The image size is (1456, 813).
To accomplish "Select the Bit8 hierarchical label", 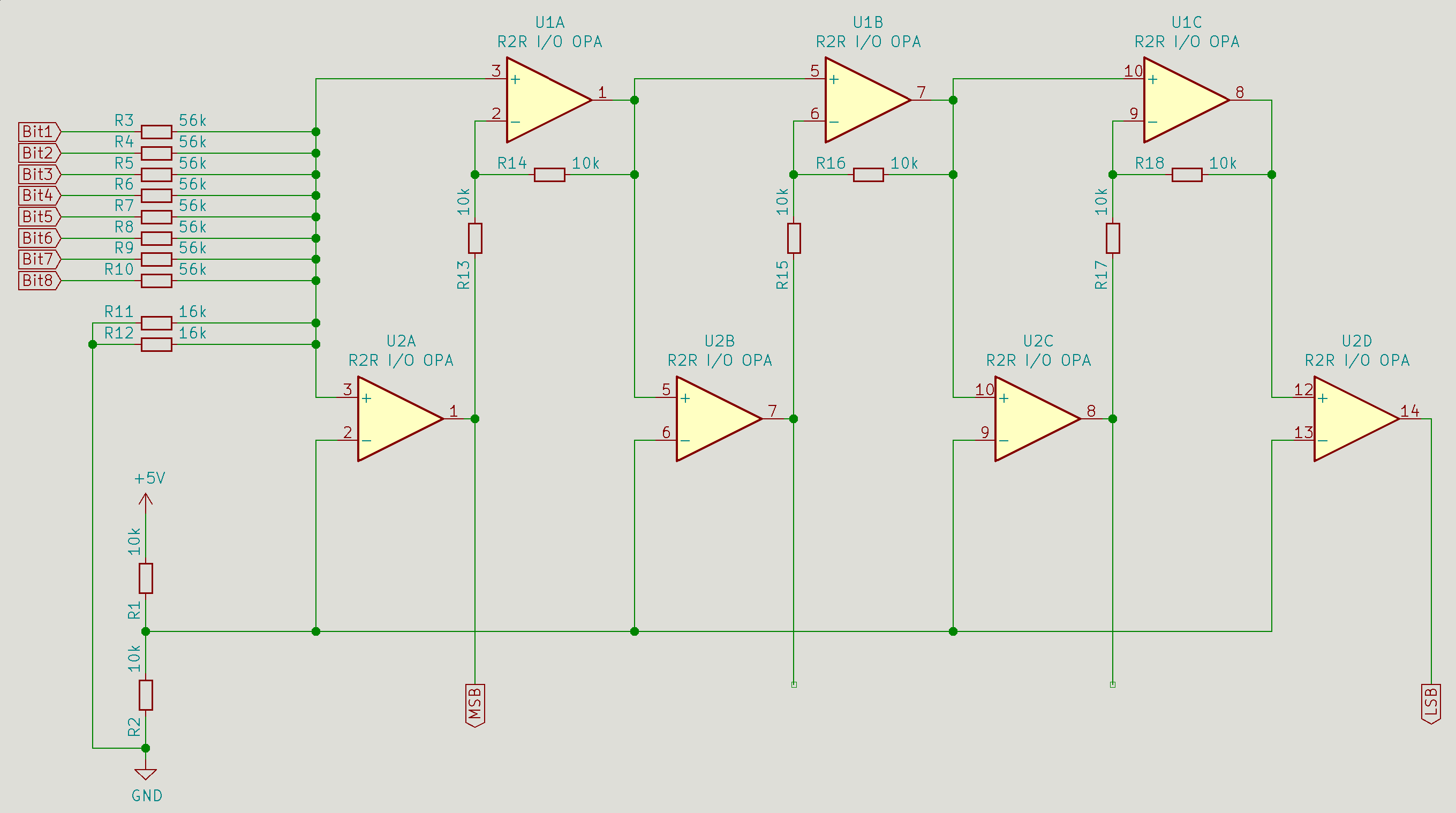I will coord(39,281).
